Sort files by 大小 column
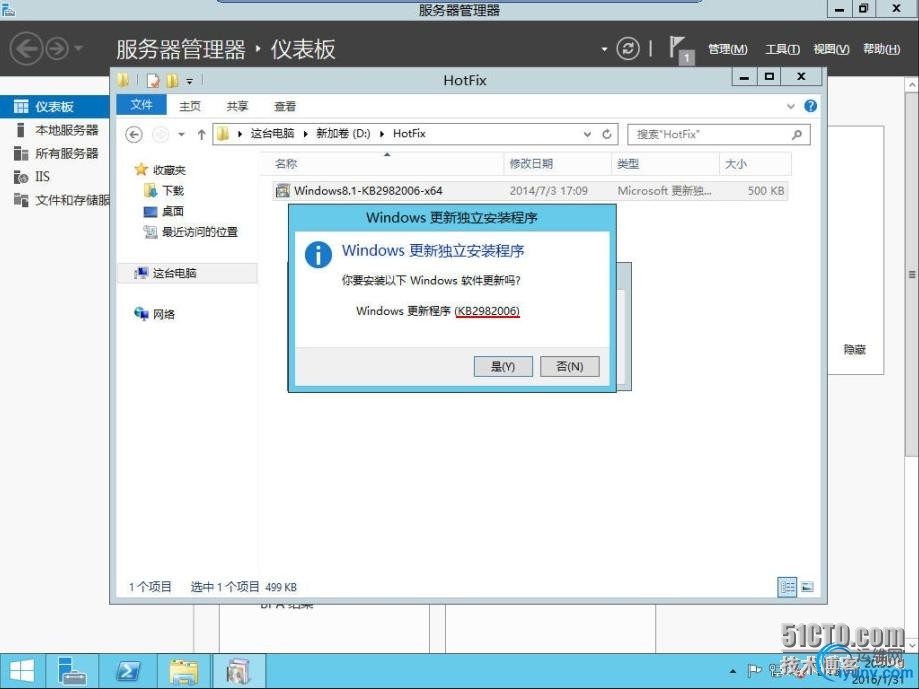The image size is (919, 689). point(755,163)
